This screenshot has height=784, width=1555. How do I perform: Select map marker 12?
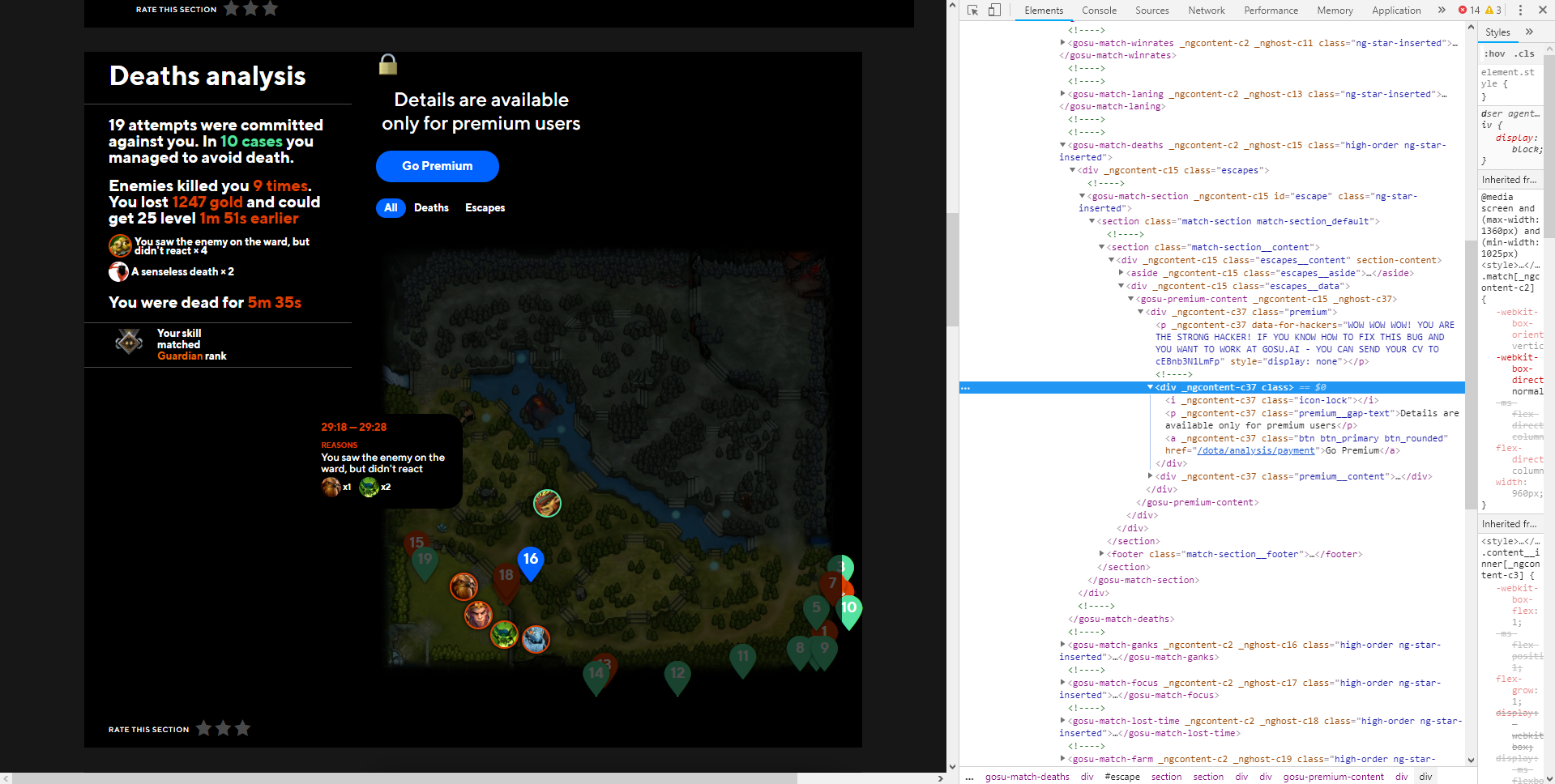[x=677, y=677]
